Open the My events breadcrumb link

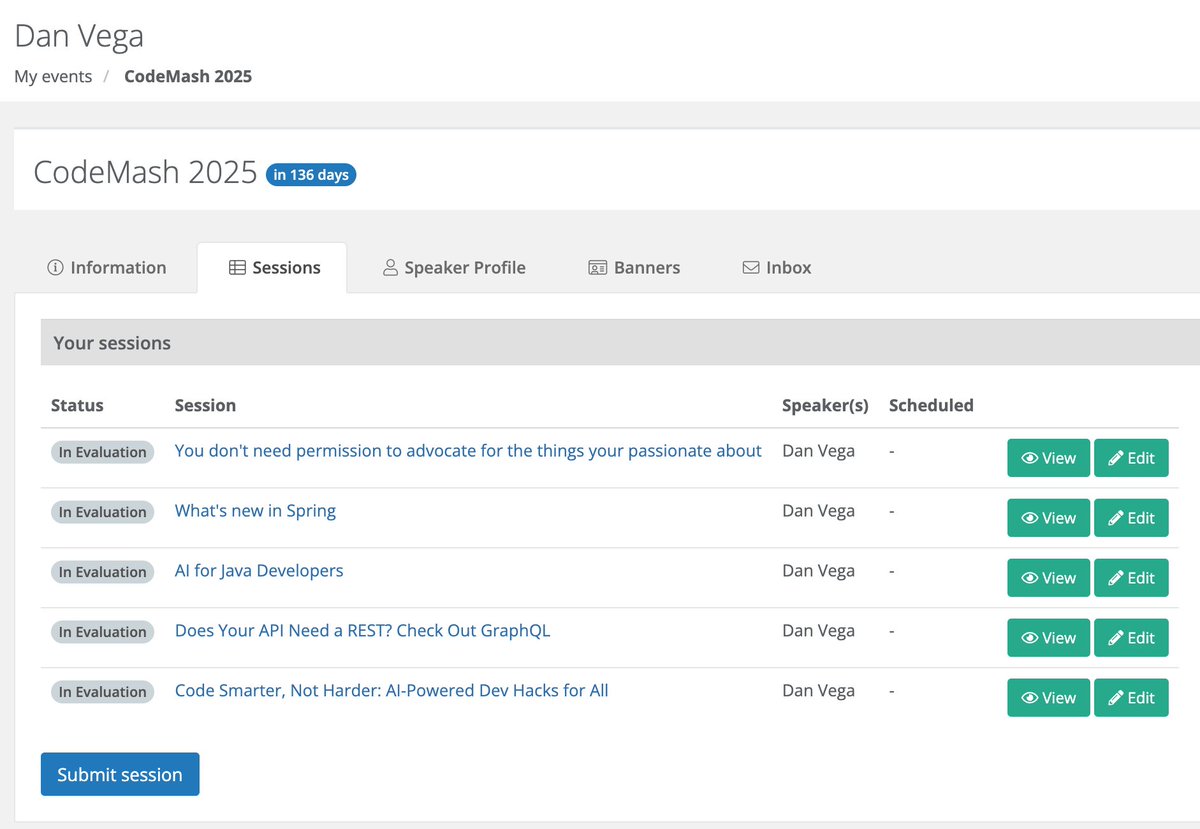pos(53,76)
